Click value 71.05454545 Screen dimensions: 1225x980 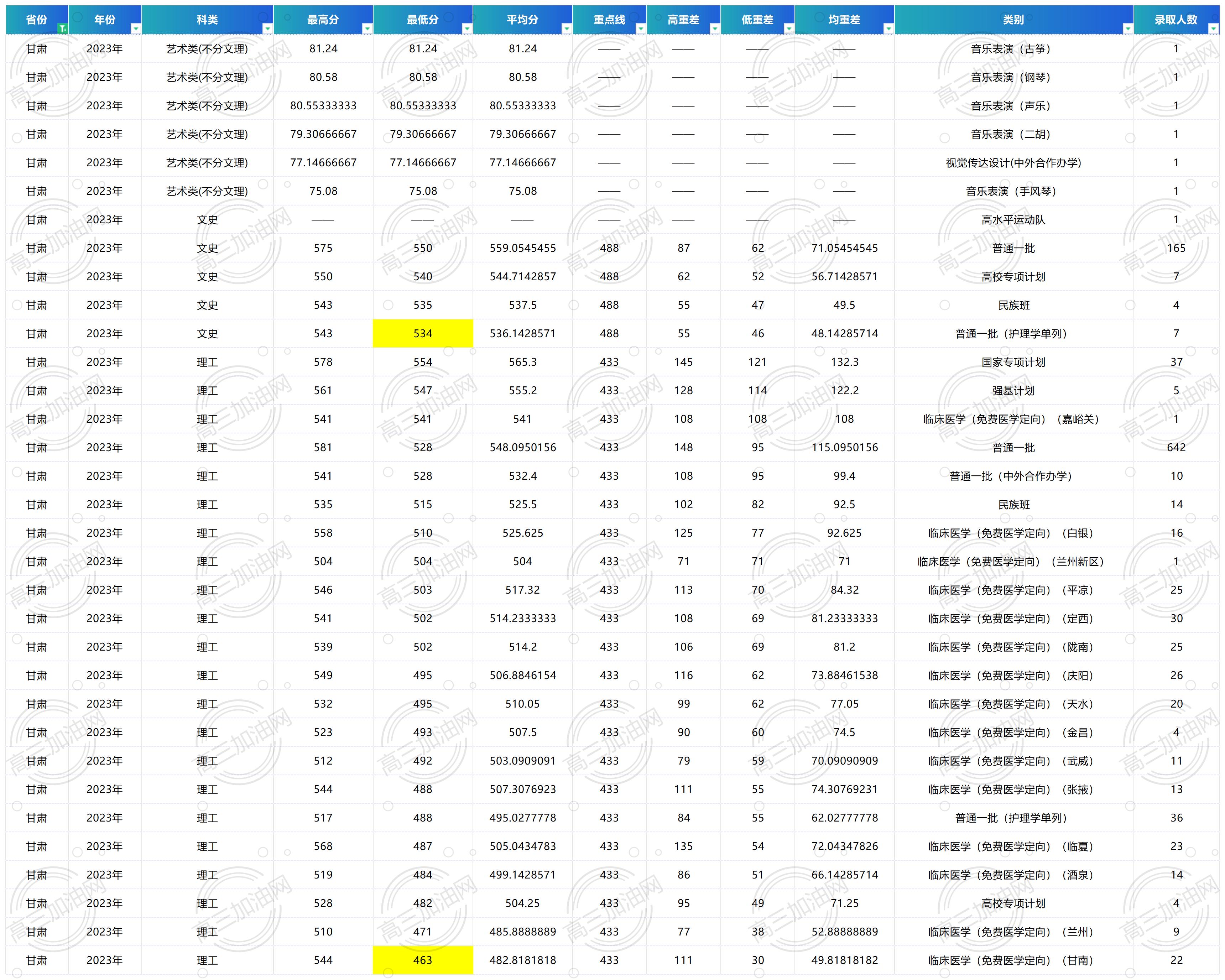844,248
